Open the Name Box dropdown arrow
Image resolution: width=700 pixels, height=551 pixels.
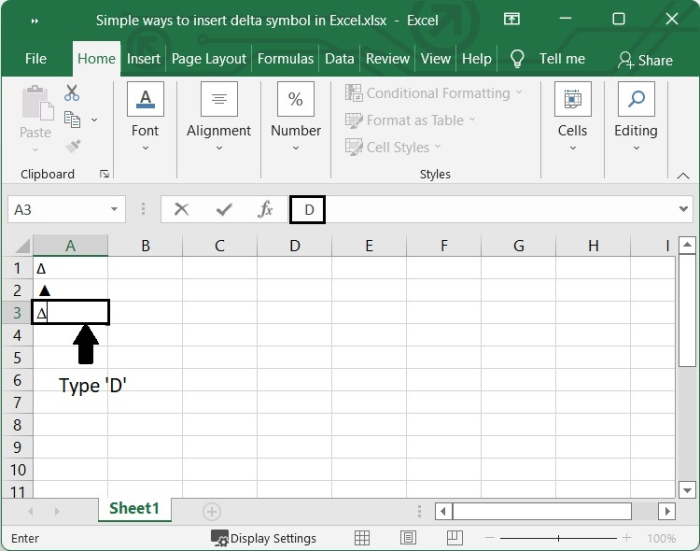[114, 209]
